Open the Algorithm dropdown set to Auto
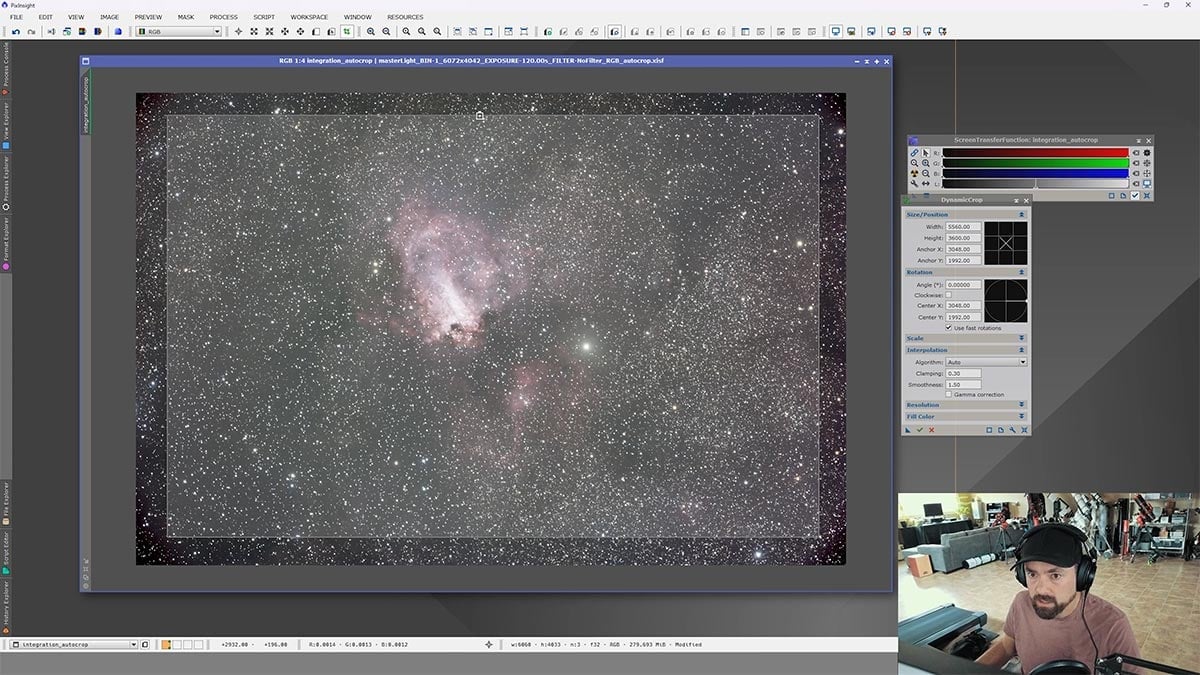This screenshot has width=1200, height=675. pyautogui.click(x=986, y=362)
